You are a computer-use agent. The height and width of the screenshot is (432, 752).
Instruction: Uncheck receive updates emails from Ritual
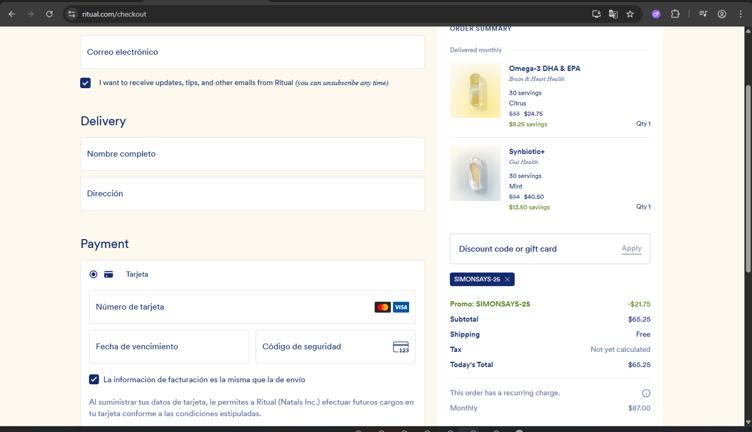[x=85, y=83]
